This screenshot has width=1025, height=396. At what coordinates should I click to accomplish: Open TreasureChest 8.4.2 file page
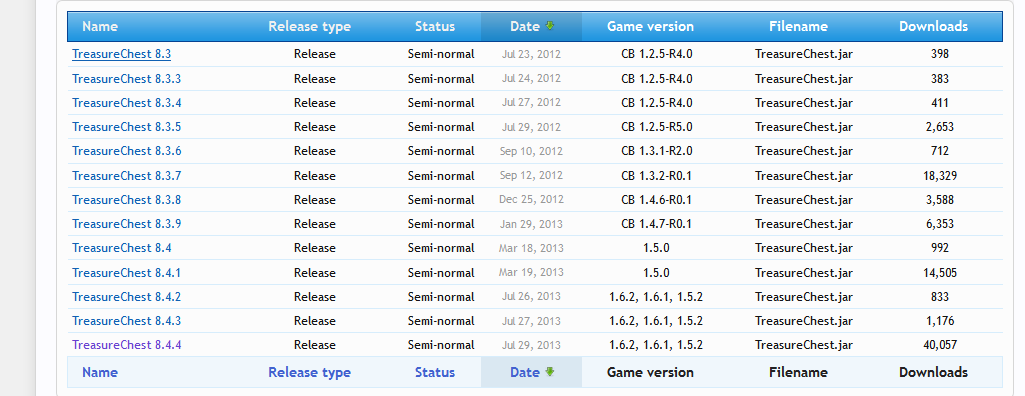click(x=127, y=297)
